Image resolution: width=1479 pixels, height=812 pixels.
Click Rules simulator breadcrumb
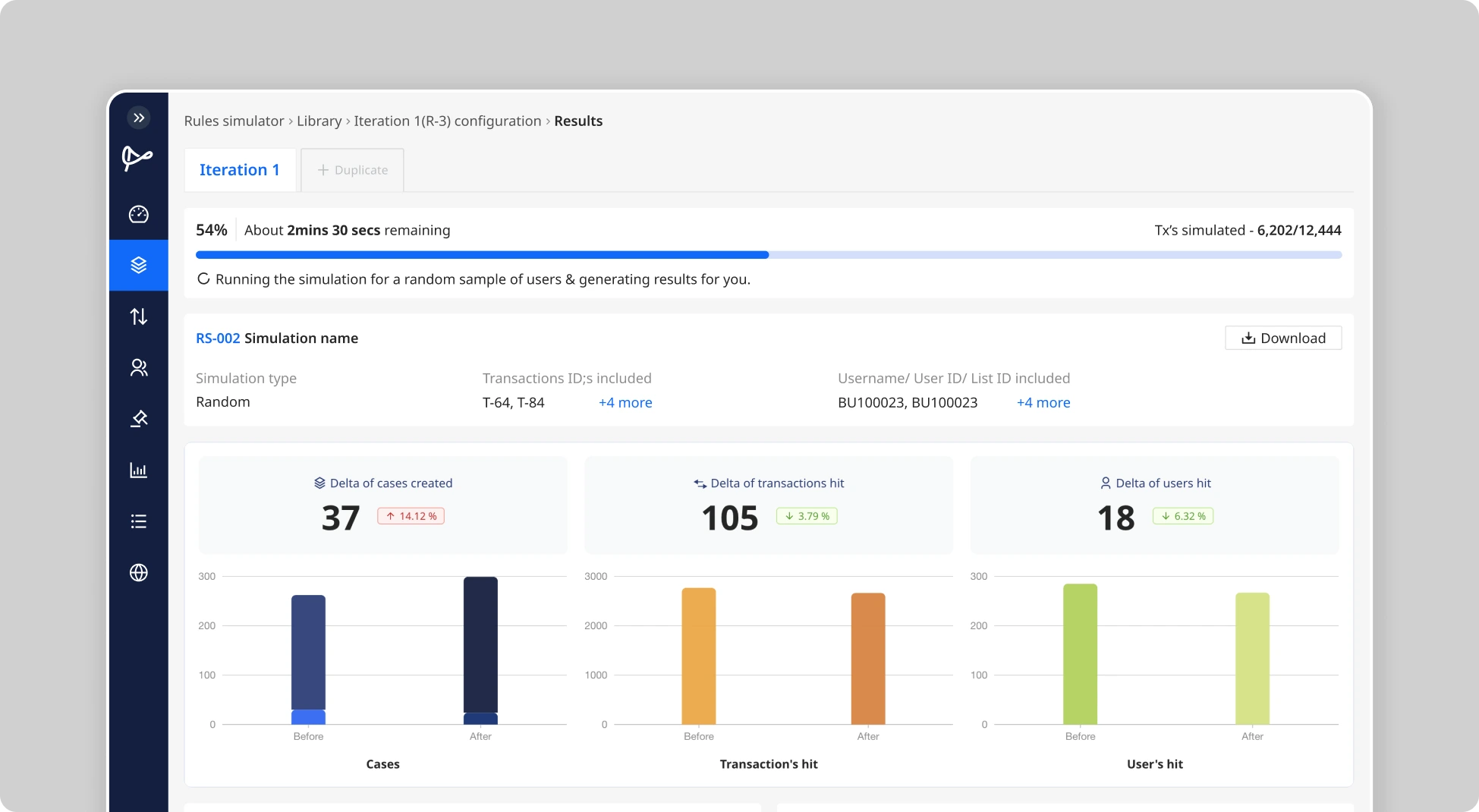(234, 121)
